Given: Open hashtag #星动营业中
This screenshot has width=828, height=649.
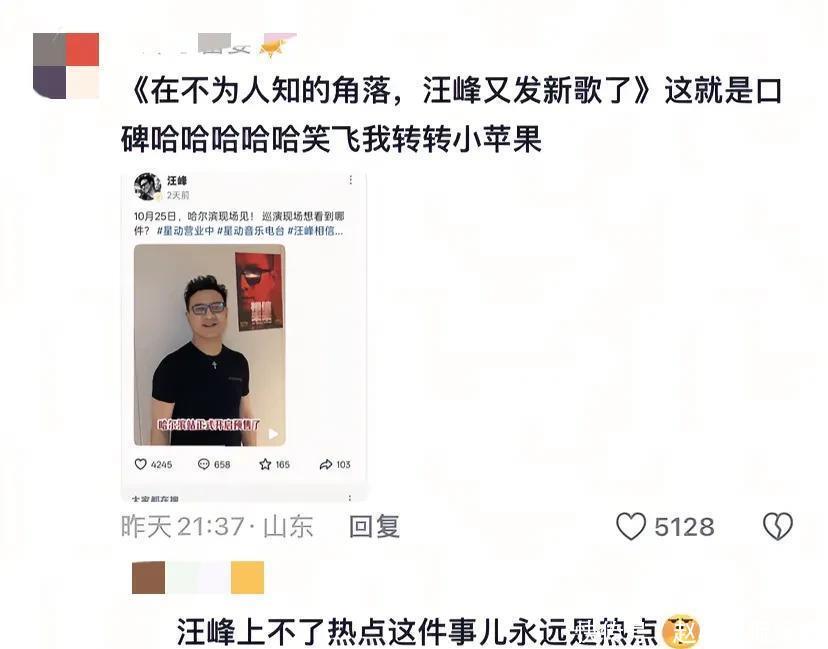Looking at the screenshot, I should point(185,231).
